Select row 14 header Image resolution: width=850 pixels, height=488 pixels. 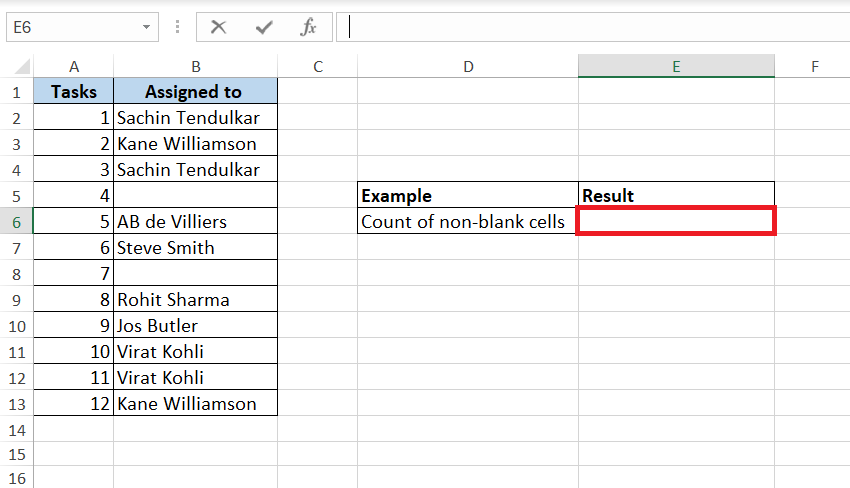tap(16, 429)
